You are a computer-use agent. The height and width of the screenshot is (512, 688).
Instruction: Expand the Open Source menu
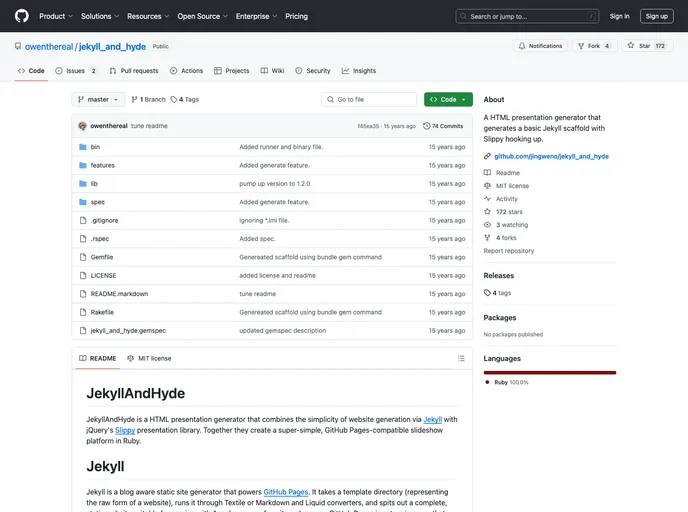(202, 16)
